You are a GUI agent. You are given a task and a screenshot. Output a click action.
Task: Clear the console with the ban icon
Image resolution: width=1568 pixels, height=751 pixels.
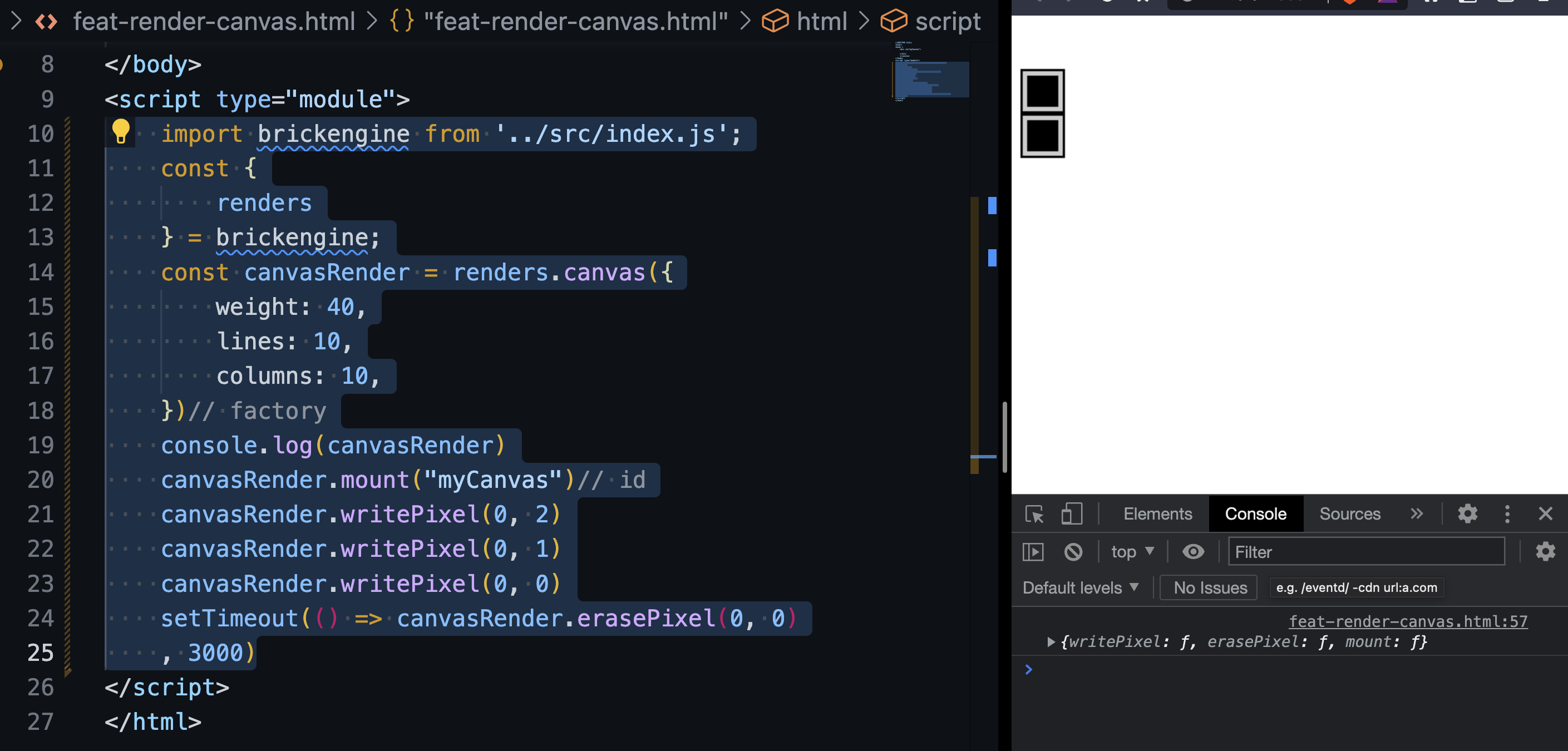pos(1073,552)
